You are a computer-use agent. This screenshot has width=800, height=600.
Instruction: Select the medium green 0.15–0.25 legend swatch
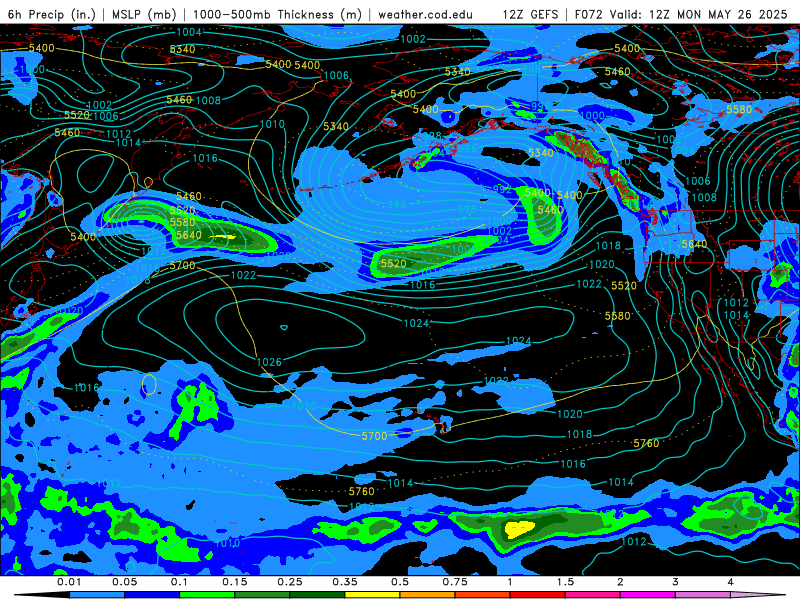(262, 595)
